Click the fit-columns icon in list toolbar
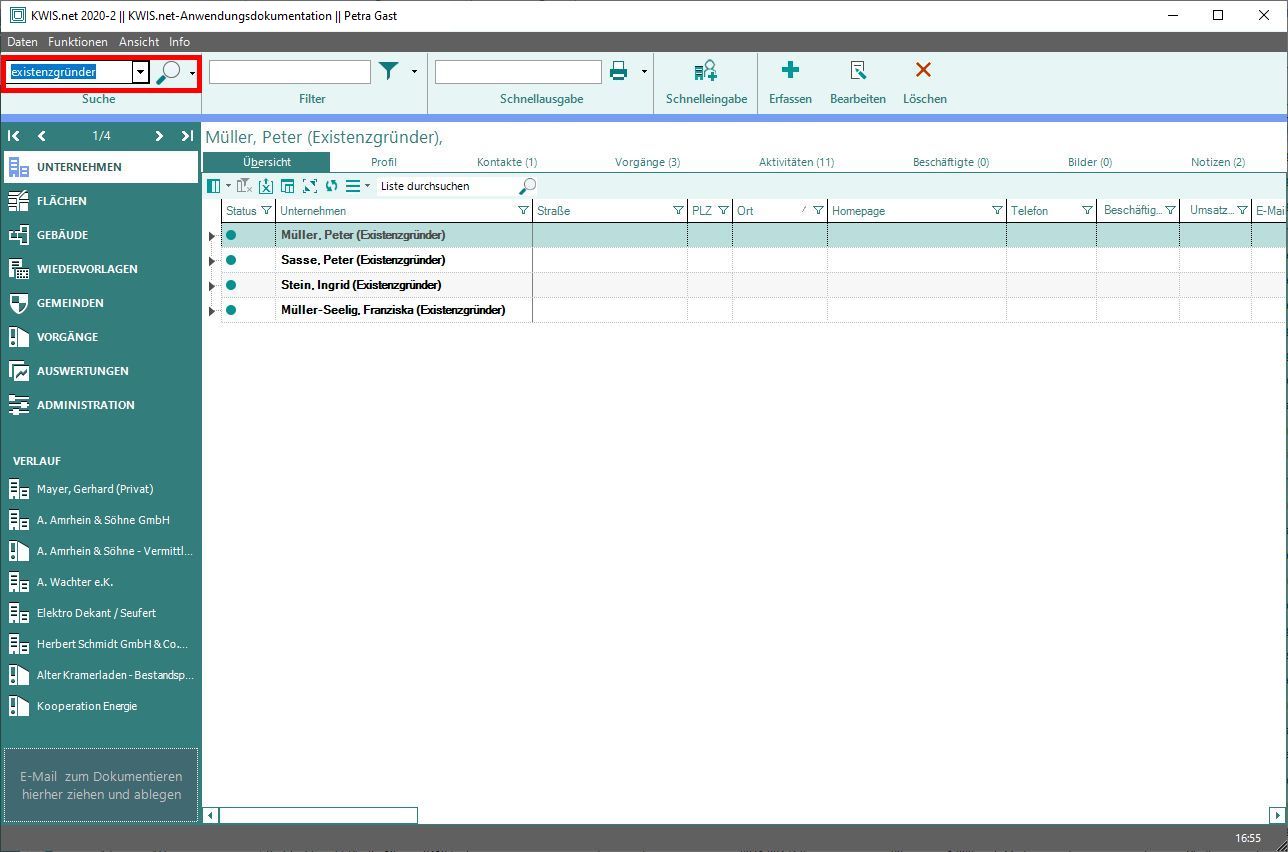The image size is (1288, 852). coord(310,186)
